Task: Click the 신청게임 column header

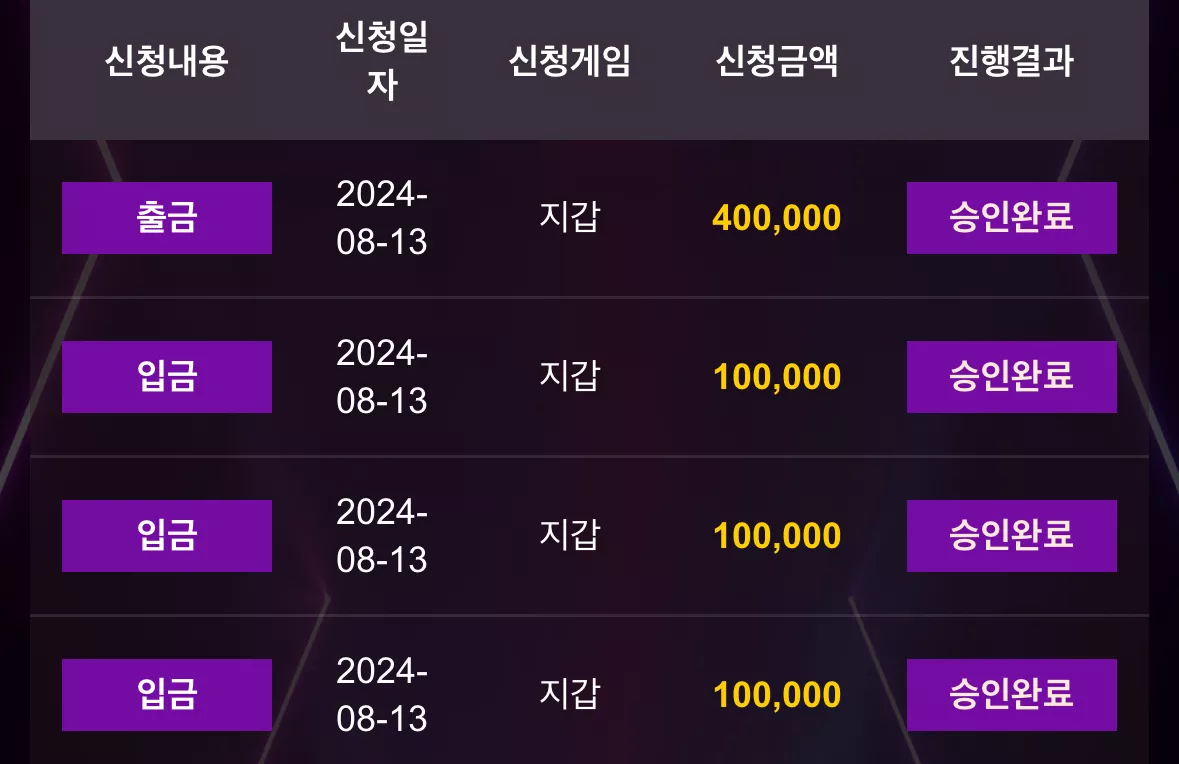Action: coord(569,61)
